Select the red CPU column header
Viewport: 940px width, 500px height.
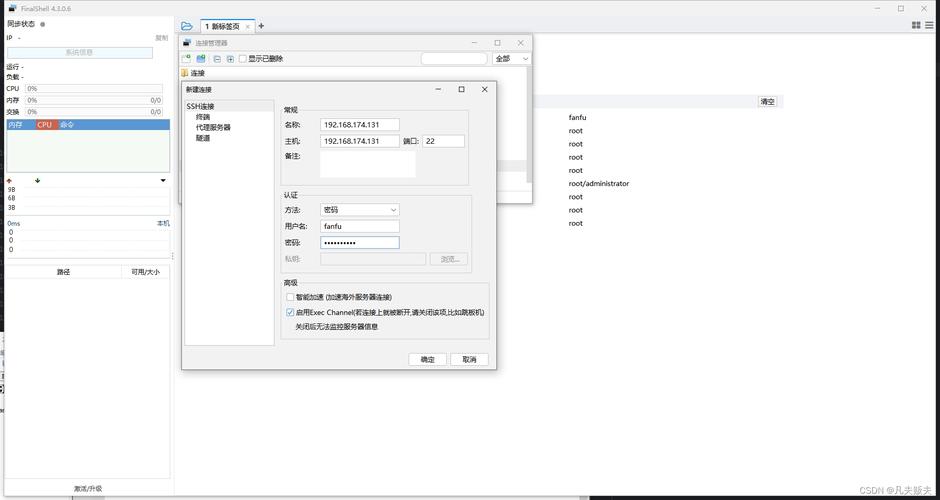coord(44,125)
